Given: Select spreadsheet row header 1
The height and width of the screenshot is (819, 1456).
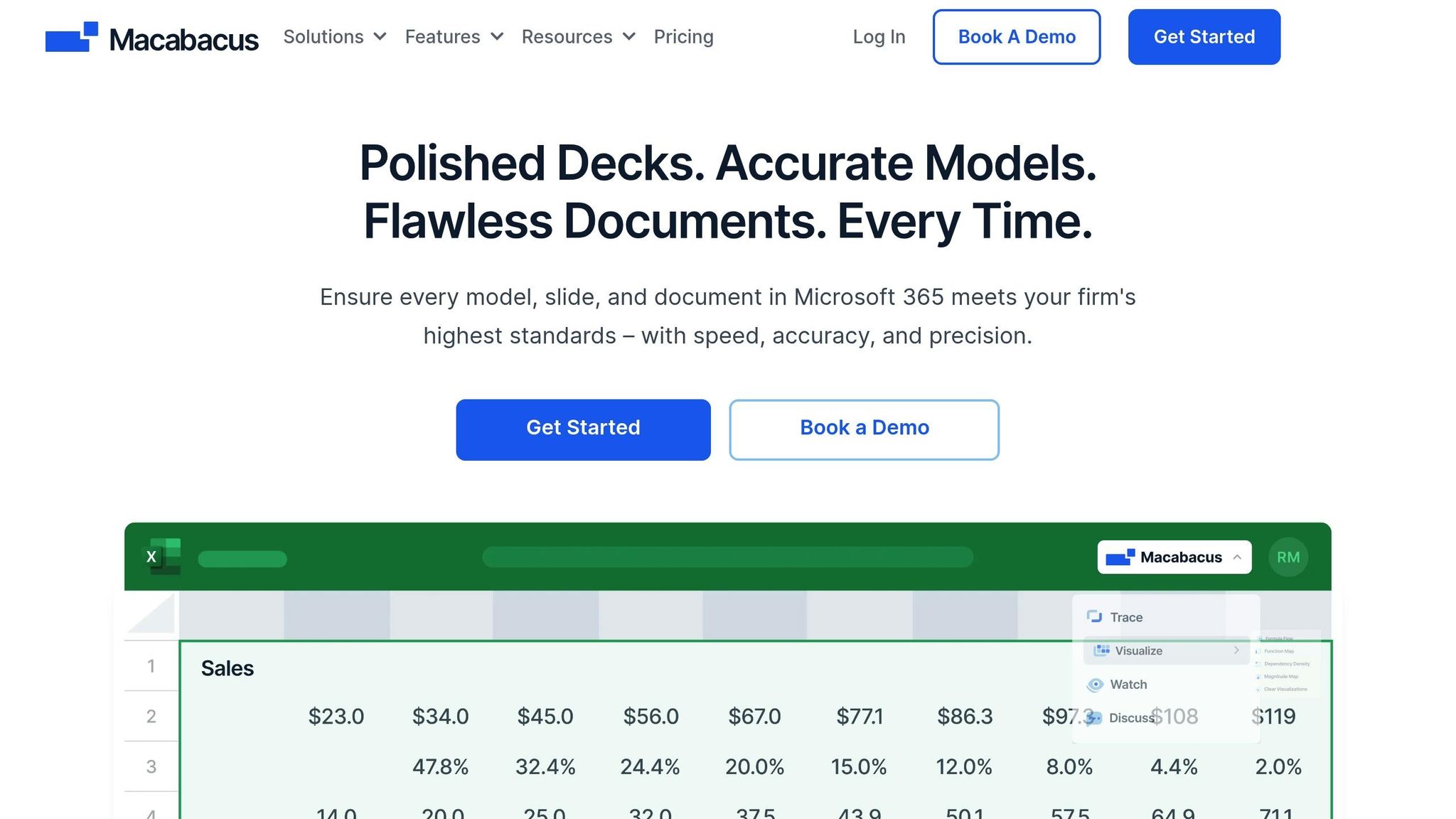Looking at the screenshot, I should coord(151,666).
